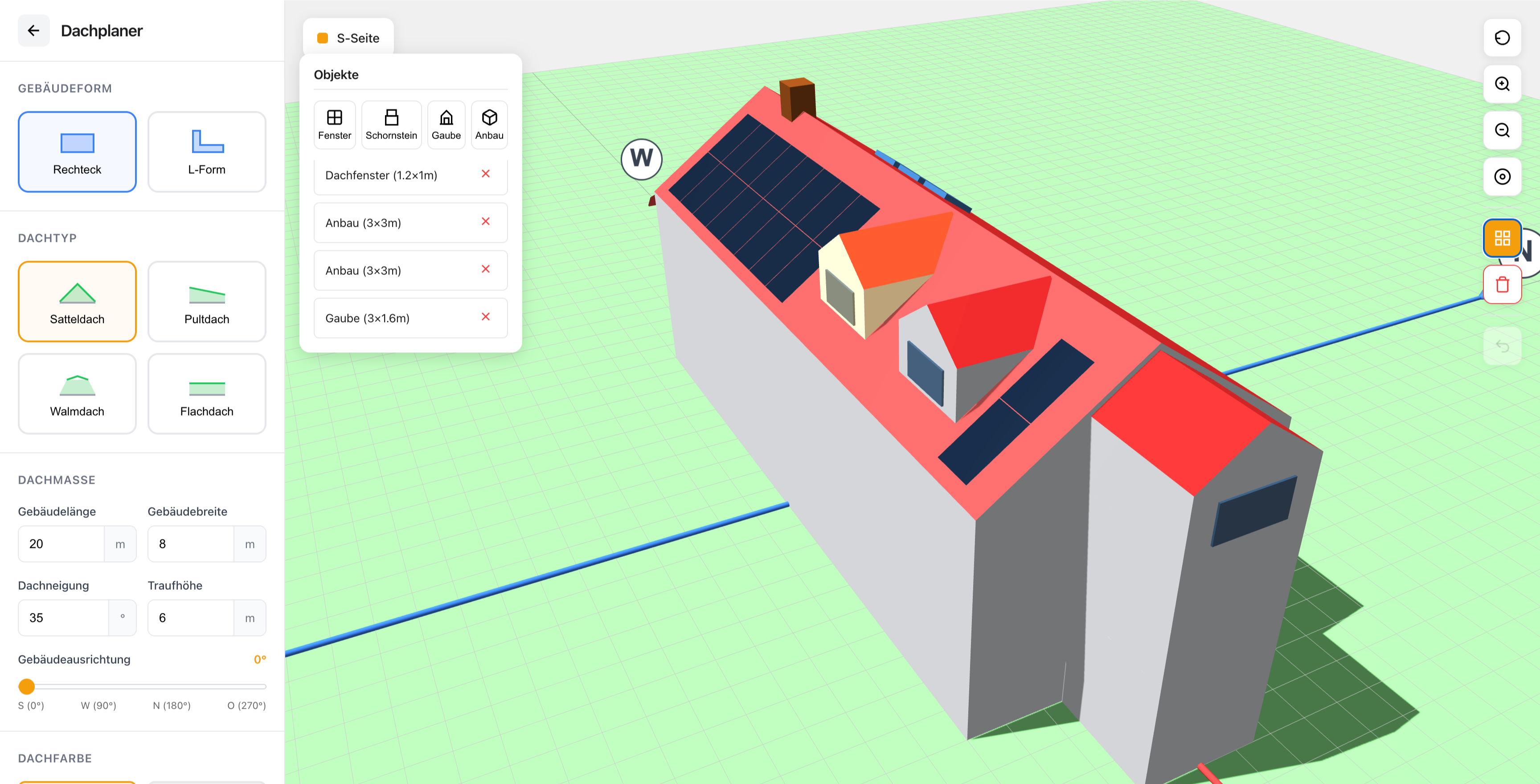Navigate back from Dachplaner
Screen dimensions: 1540x784
click(x=33, y=30)
